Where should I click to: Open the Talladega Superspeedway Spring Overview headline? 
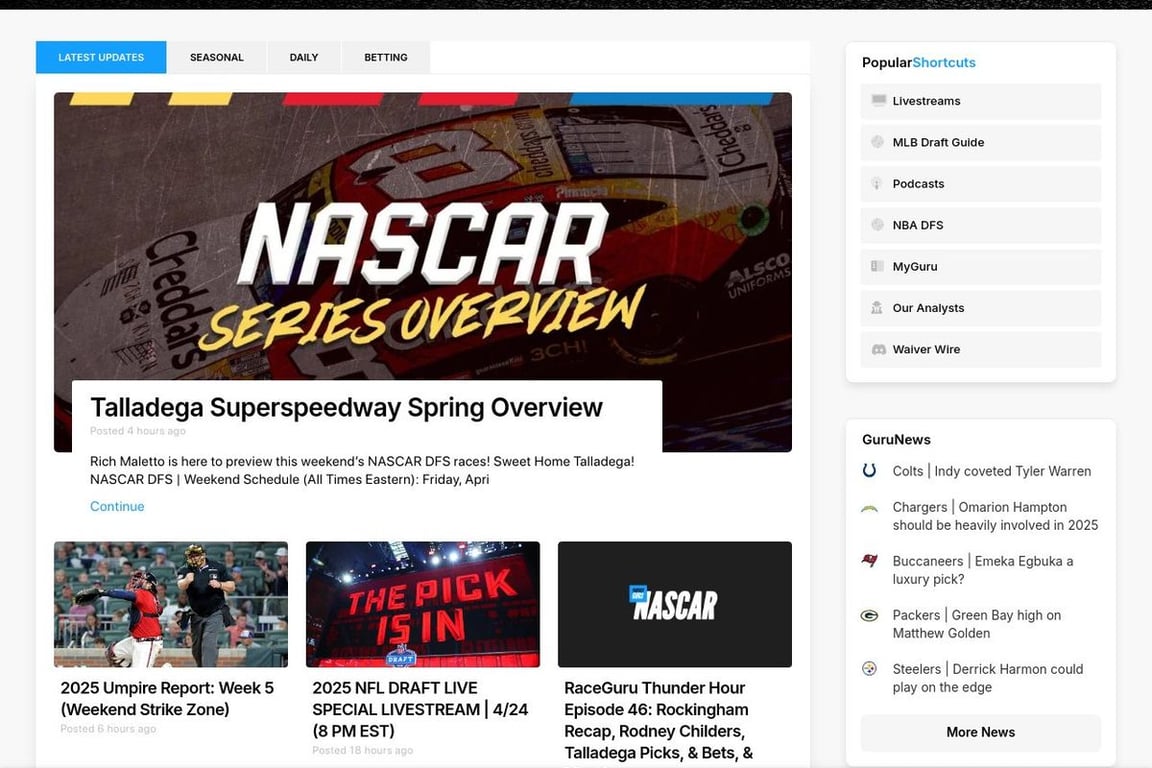346,407
